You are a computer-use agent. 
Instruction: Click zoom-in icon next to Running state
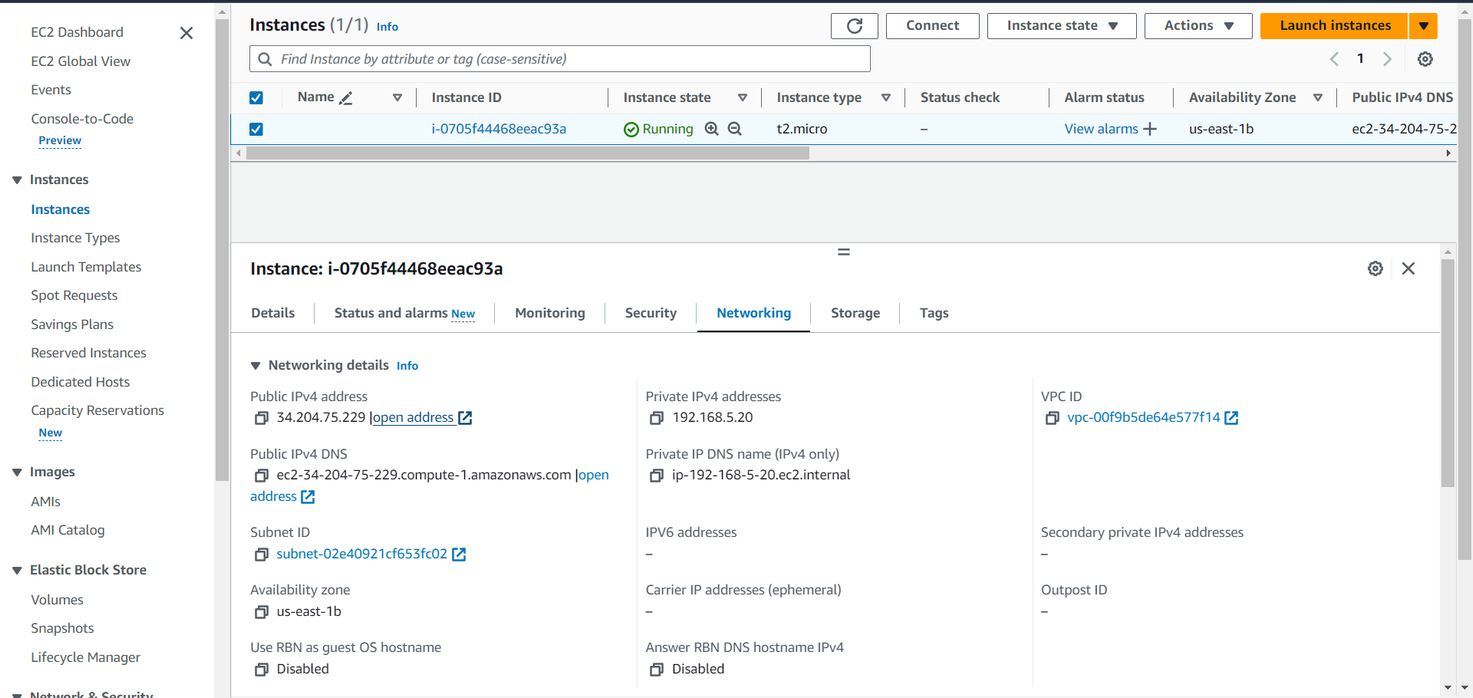point(712,129)
